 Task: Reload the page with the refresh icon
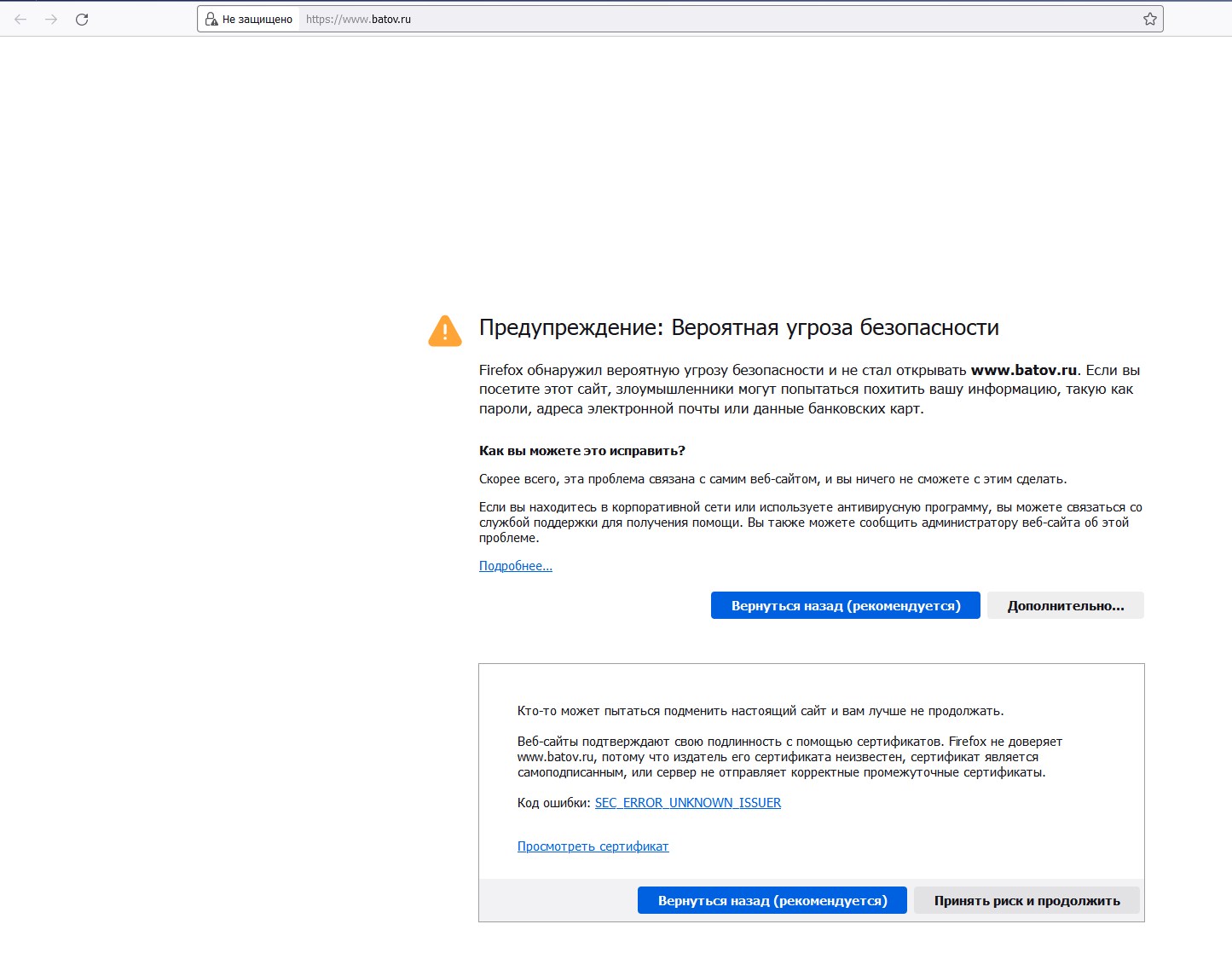tap(82, 19)
